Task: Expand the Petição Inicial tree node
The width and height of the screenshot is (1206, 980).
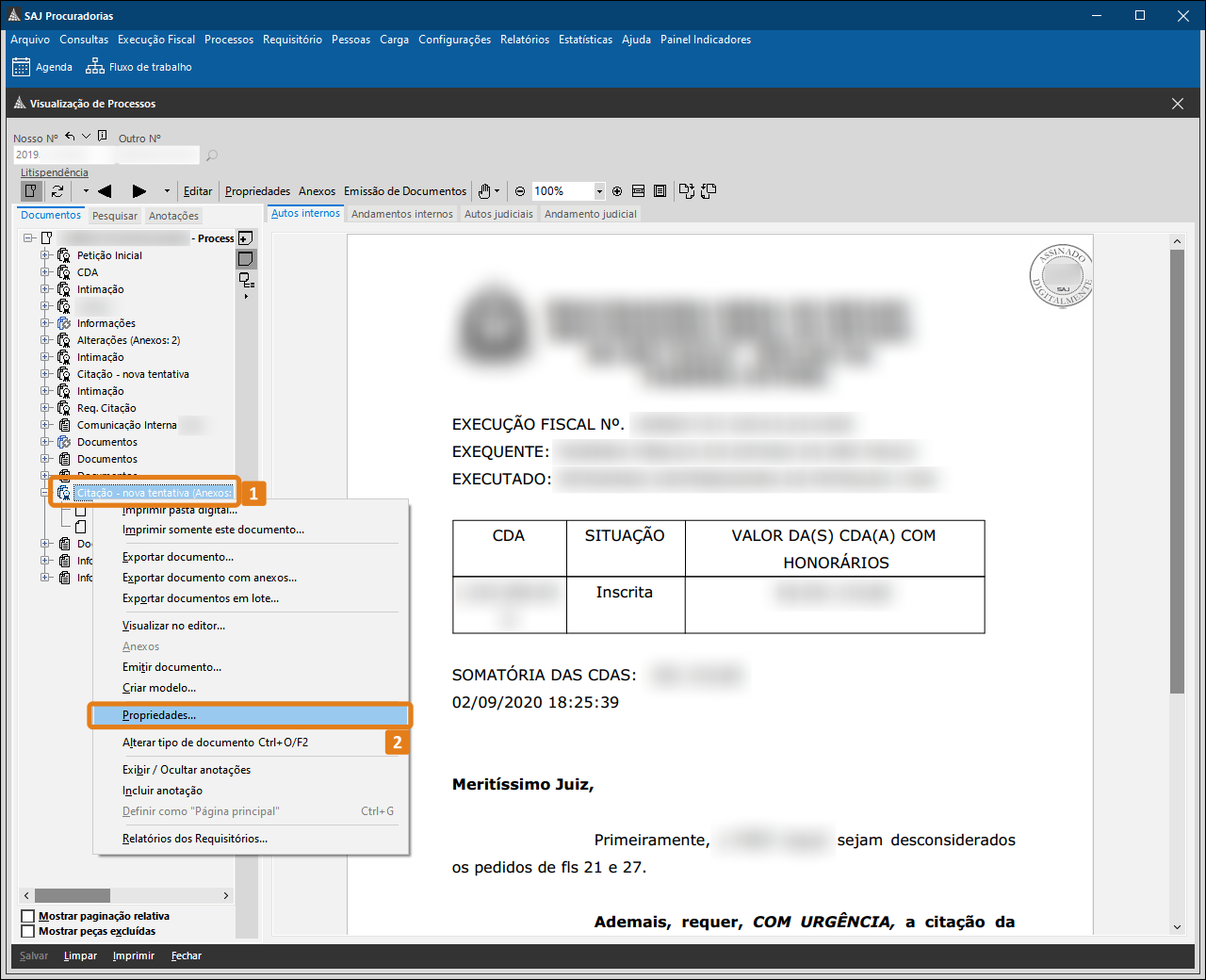Action: (x=44, y=255)
